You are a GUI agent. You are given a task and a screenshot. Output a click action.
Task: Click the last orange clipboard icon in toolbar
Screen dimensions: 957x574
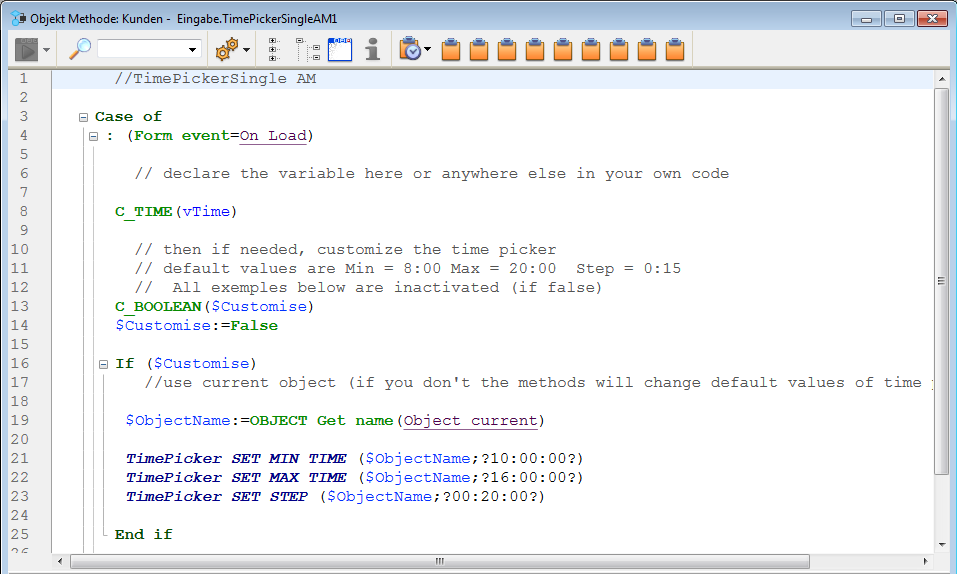[675, 49]
